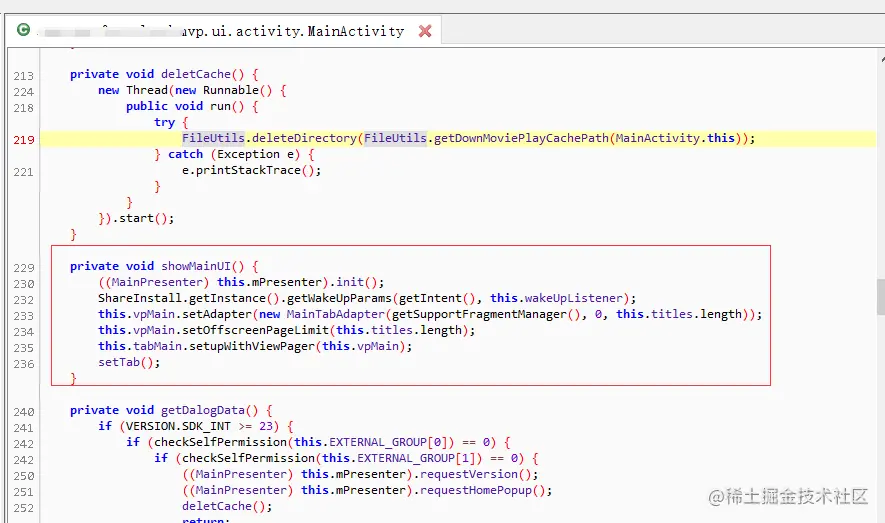
Task: Click line number 235 in the gutter
Action: 24,348
